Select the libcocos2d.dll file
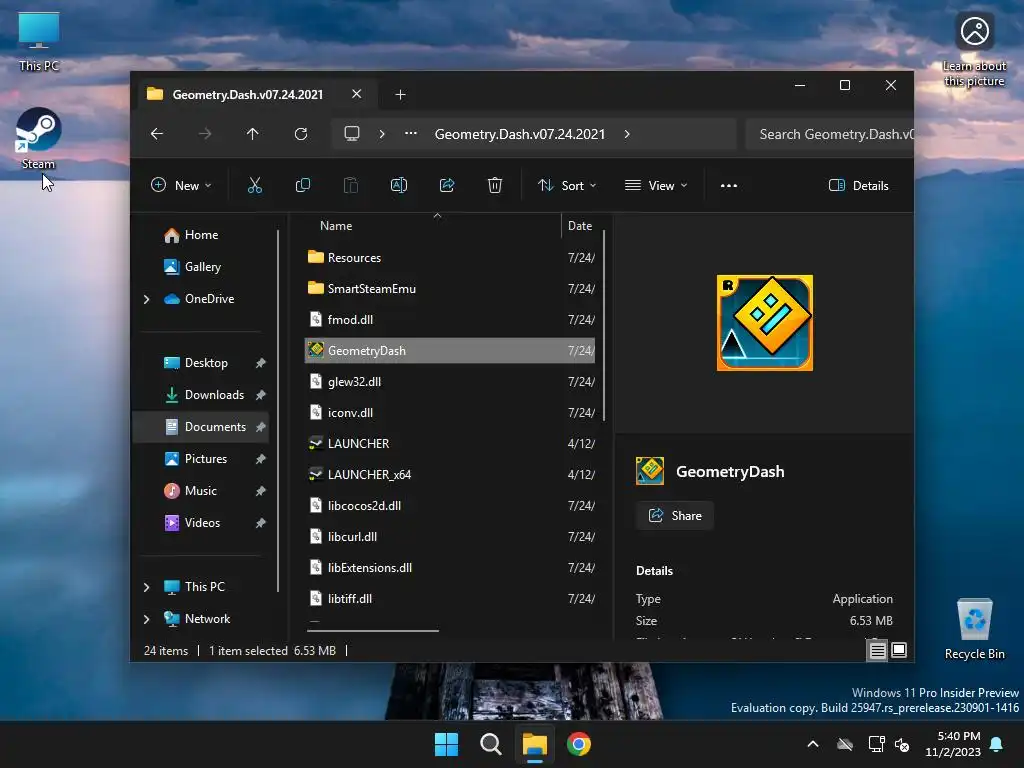 click(450, 505)
